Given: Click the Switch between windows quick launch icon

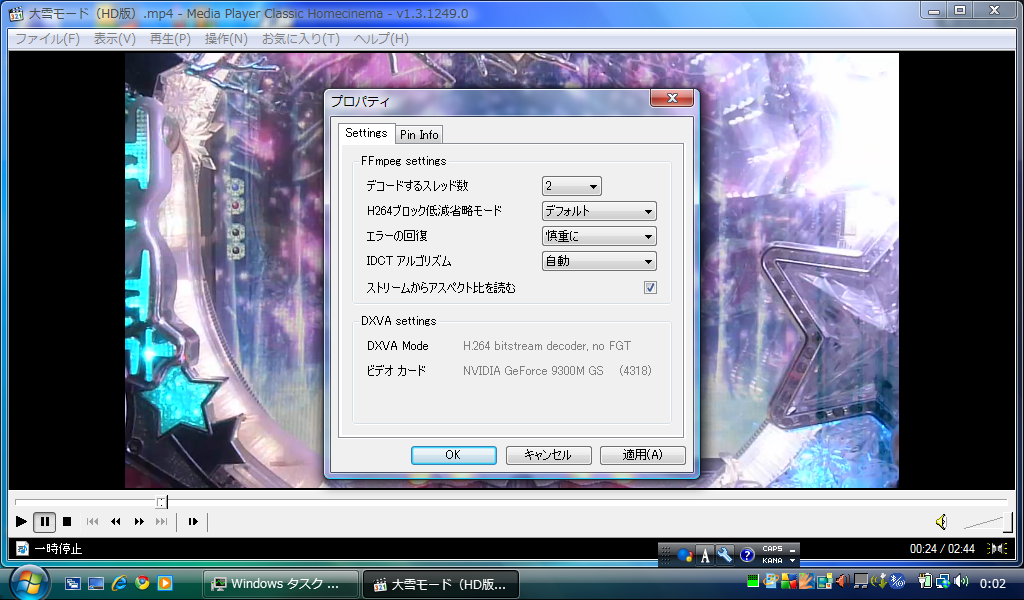Looking at the screenshot, I should pos(72,583).
